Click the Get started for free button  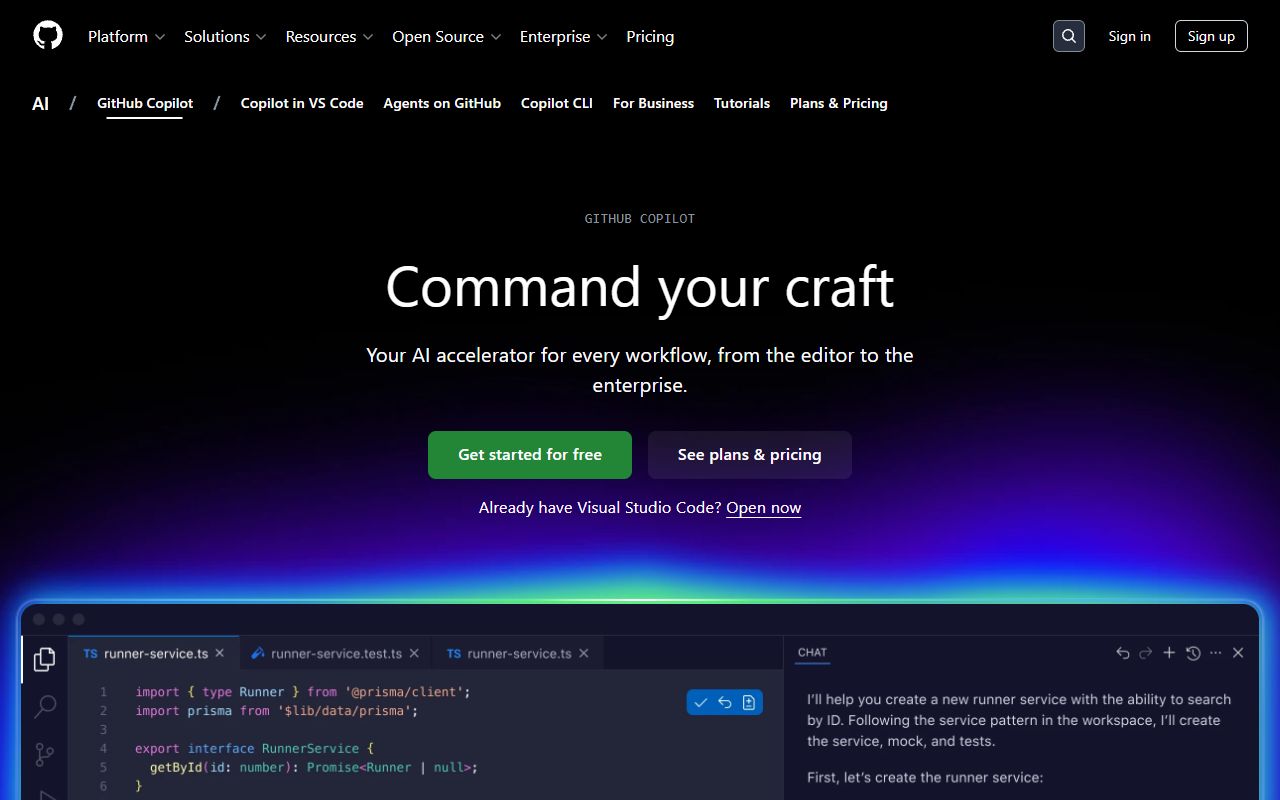530,455
